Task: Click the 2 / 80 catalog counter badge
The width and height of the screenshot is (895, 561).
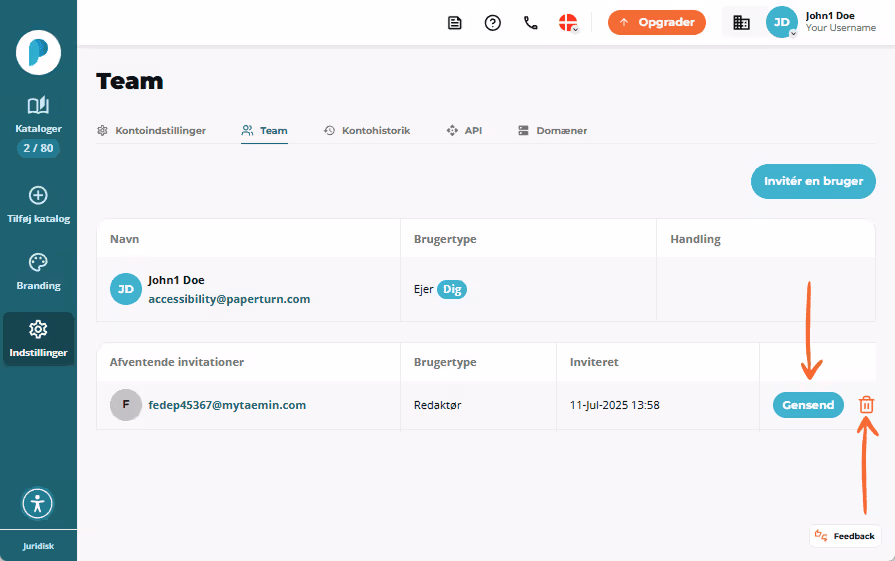Action: (x=38, y=148)
